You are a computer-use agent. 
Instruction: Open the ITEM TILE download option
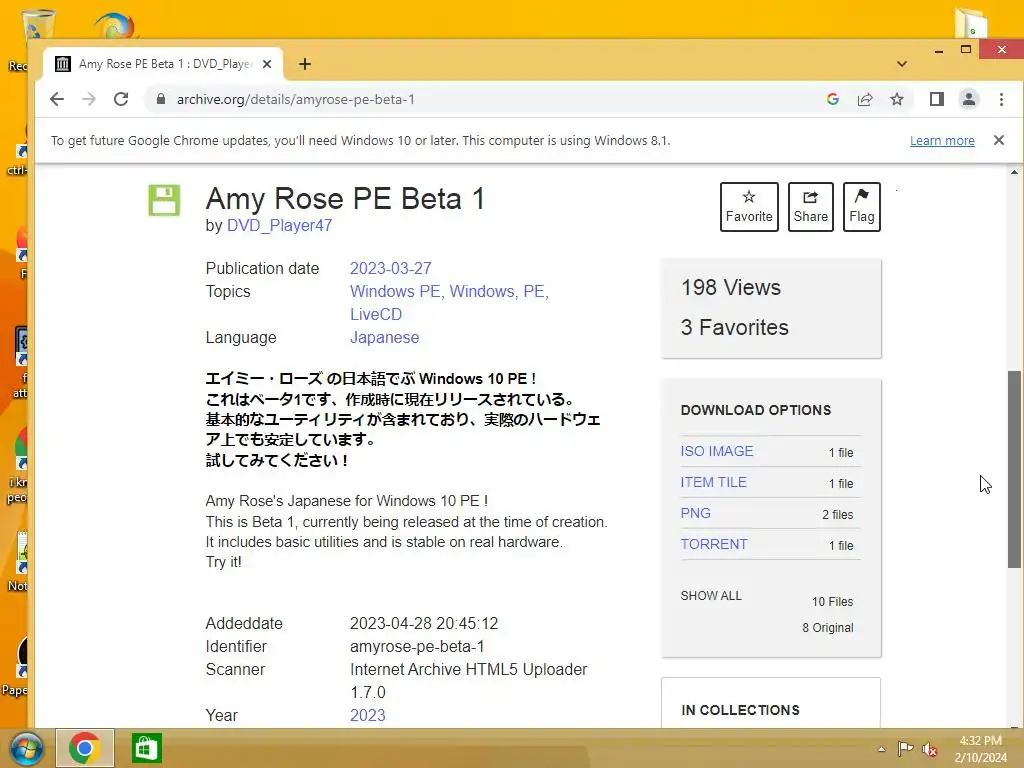(713, 482)
